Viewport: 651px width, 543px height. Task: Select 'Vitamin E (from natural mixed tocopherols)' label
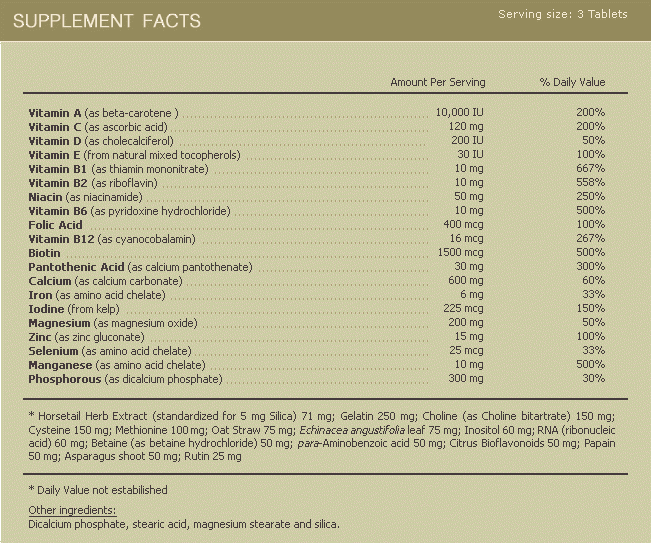point(135,155)
